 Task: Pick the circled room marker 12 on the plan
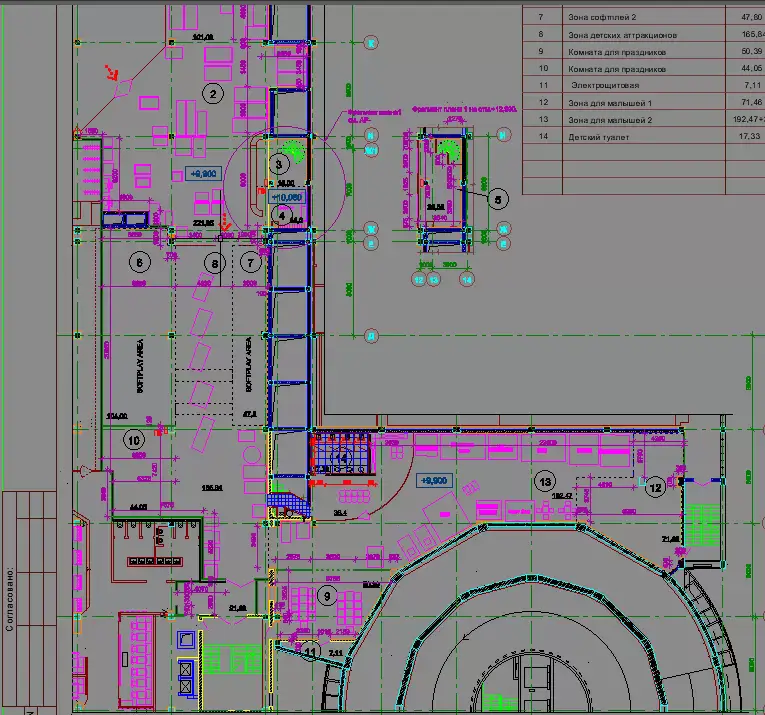[655, 488]
